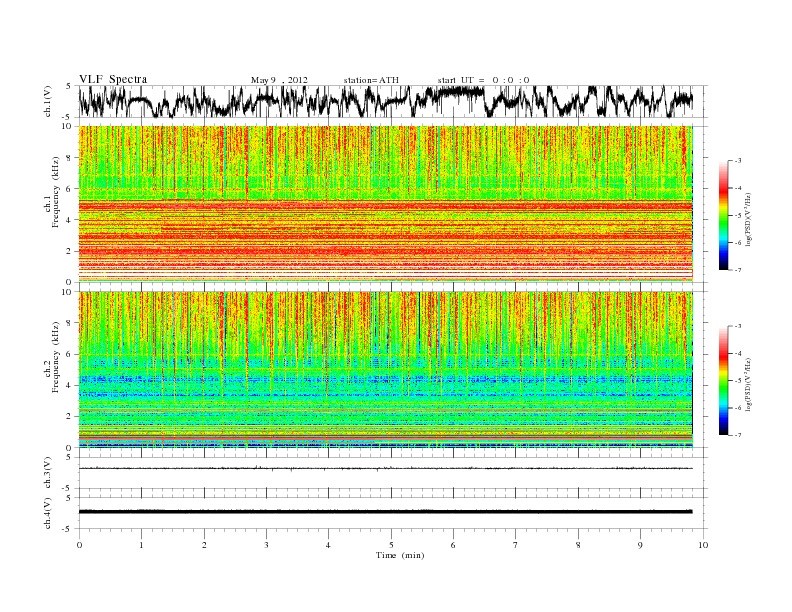The height and width of the screenshot is (612, 792).
Task: Click time-axis tick label "1"
Action: click(141, 545)
